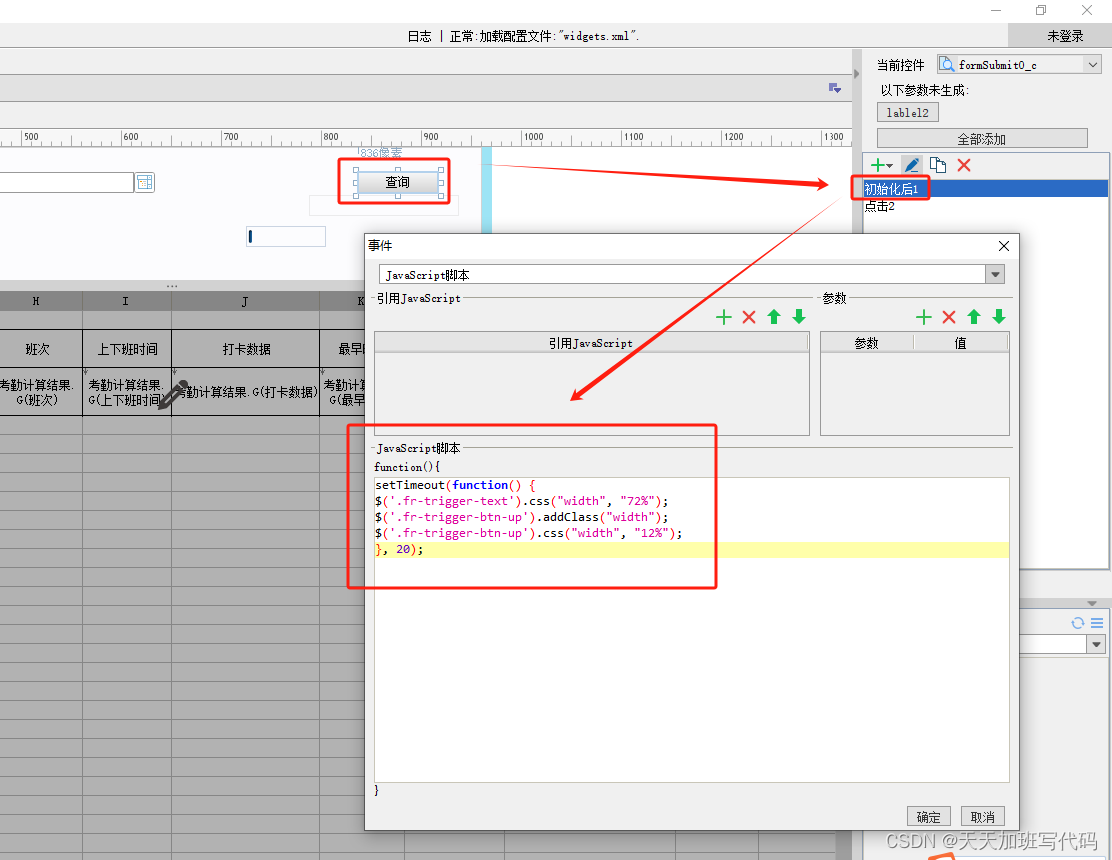Select column header J

tap(245, 301)
